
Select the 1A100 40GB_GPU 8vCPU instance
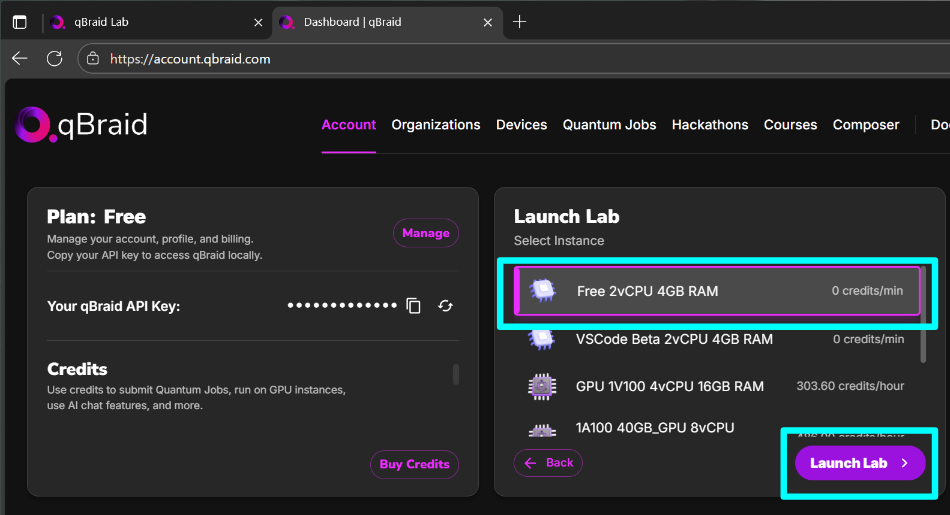[717, 428]
